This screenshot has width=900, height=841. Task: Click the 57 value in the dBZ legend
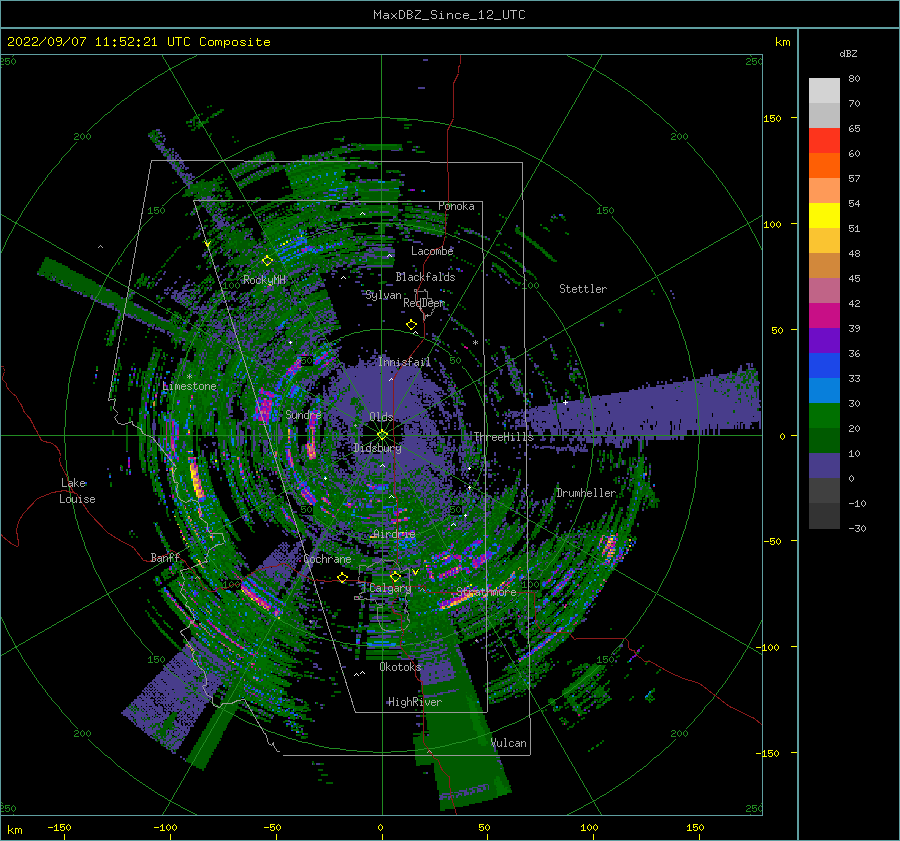[x=854, y=179]
